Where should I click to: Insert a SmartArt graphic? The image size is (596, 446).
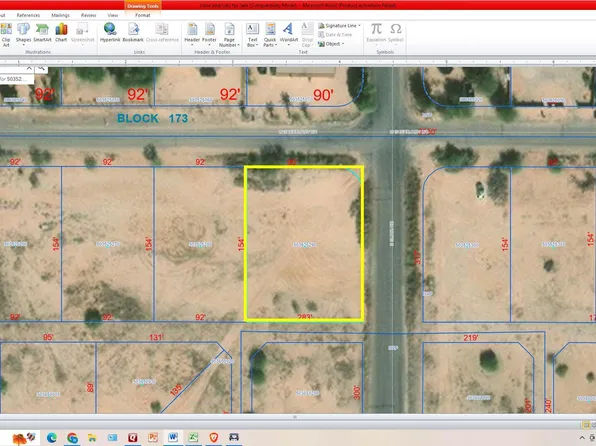(42, 33)
